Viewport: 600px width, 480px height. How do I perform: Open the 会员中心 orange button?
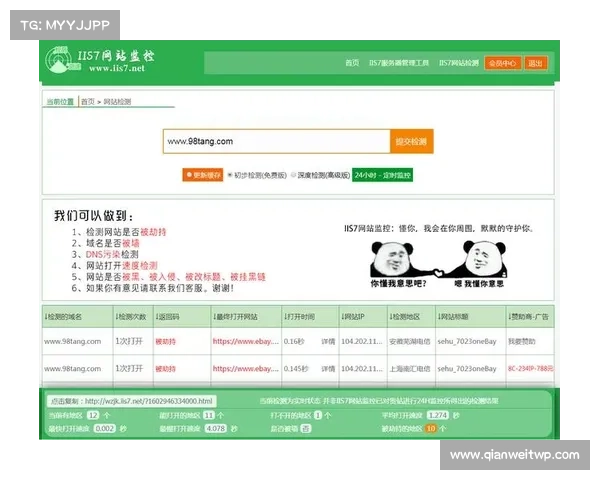click(x=502, y=63)
